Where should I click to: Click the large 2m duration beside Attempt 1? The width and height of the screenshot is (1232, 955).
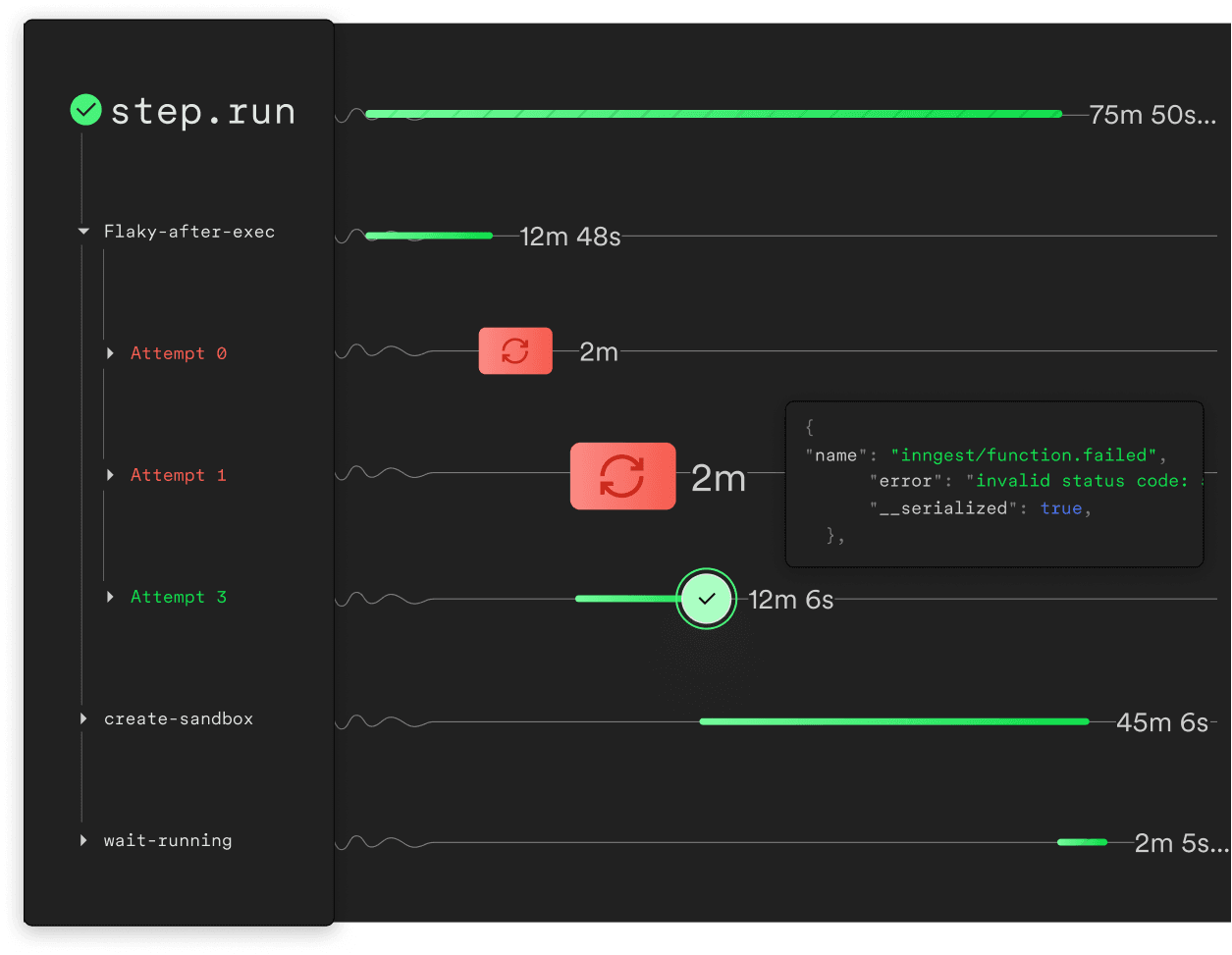719,478
